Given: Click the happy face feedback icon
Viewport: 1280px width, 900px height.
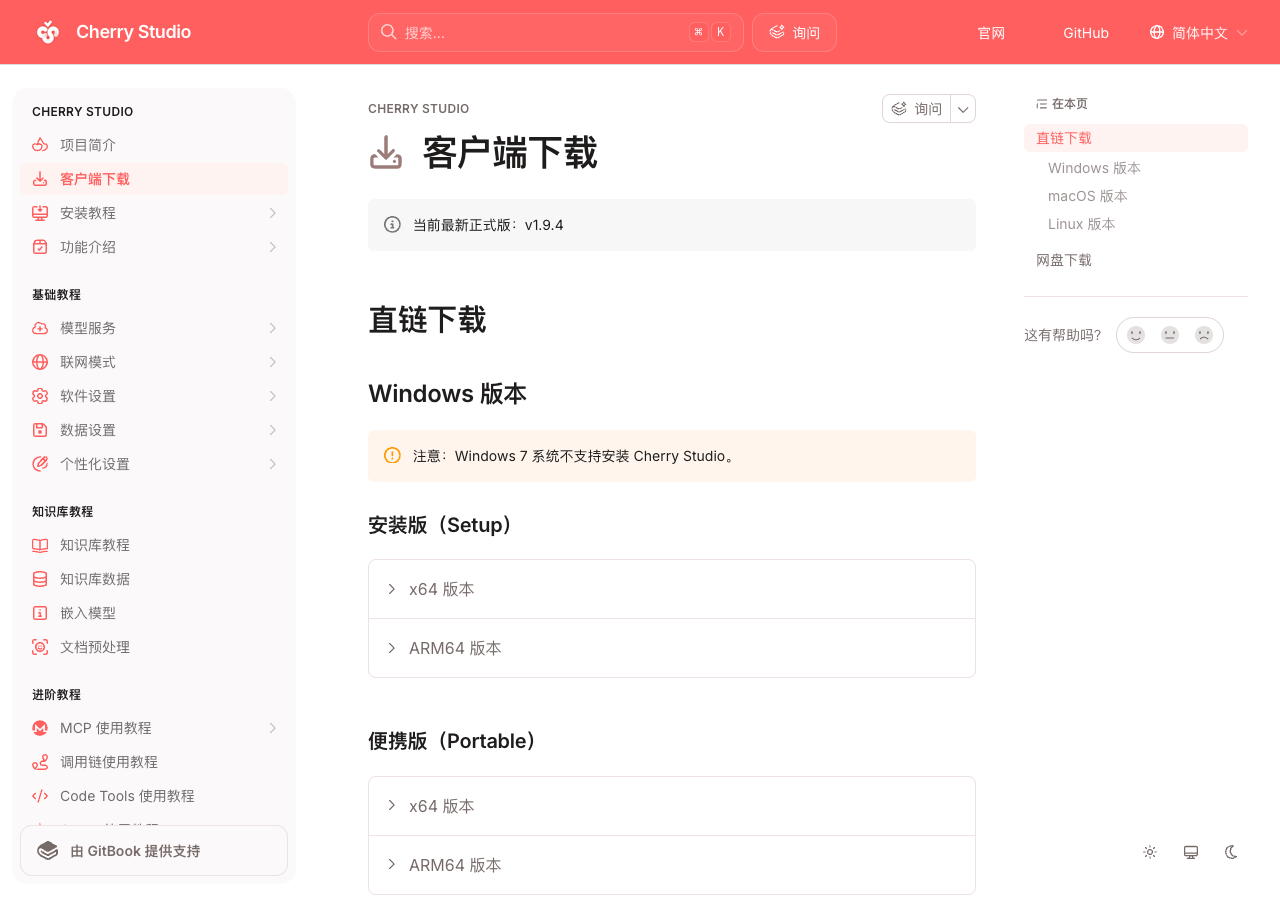Looking at the screenshot, I should [x=1136, y=335].
